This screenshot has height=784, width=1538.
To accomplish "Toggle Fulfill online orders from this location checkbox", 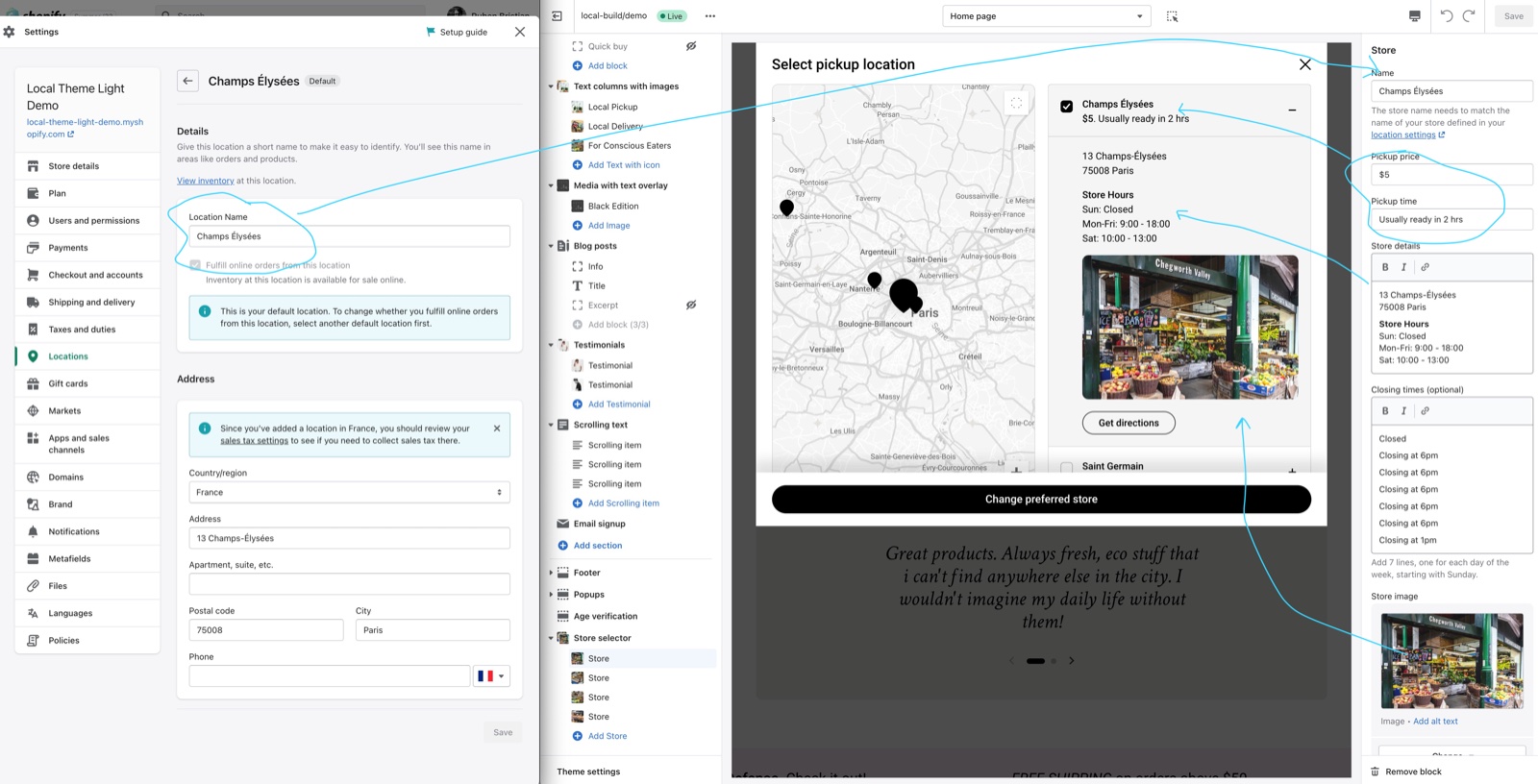I will pos(195,265).
